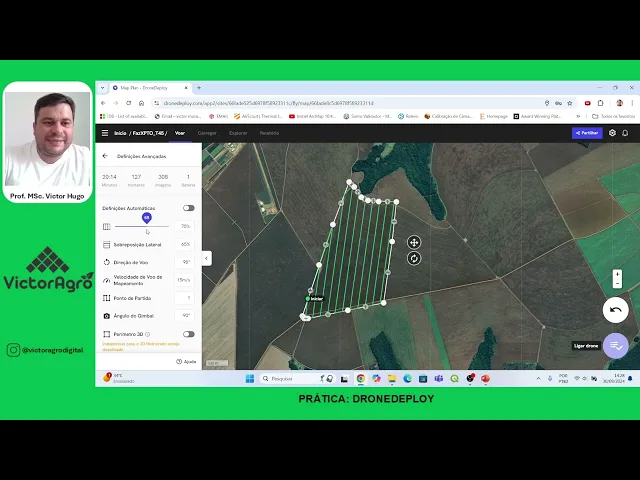Switch to the Carregar tab

click(x=207, y=133)
